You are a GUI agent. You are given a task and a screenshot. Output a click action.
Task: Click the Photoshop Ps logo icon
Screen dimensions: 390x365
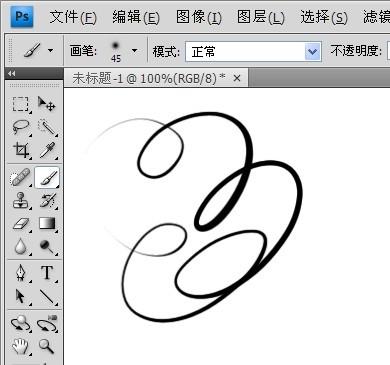(x=22, y=16)
